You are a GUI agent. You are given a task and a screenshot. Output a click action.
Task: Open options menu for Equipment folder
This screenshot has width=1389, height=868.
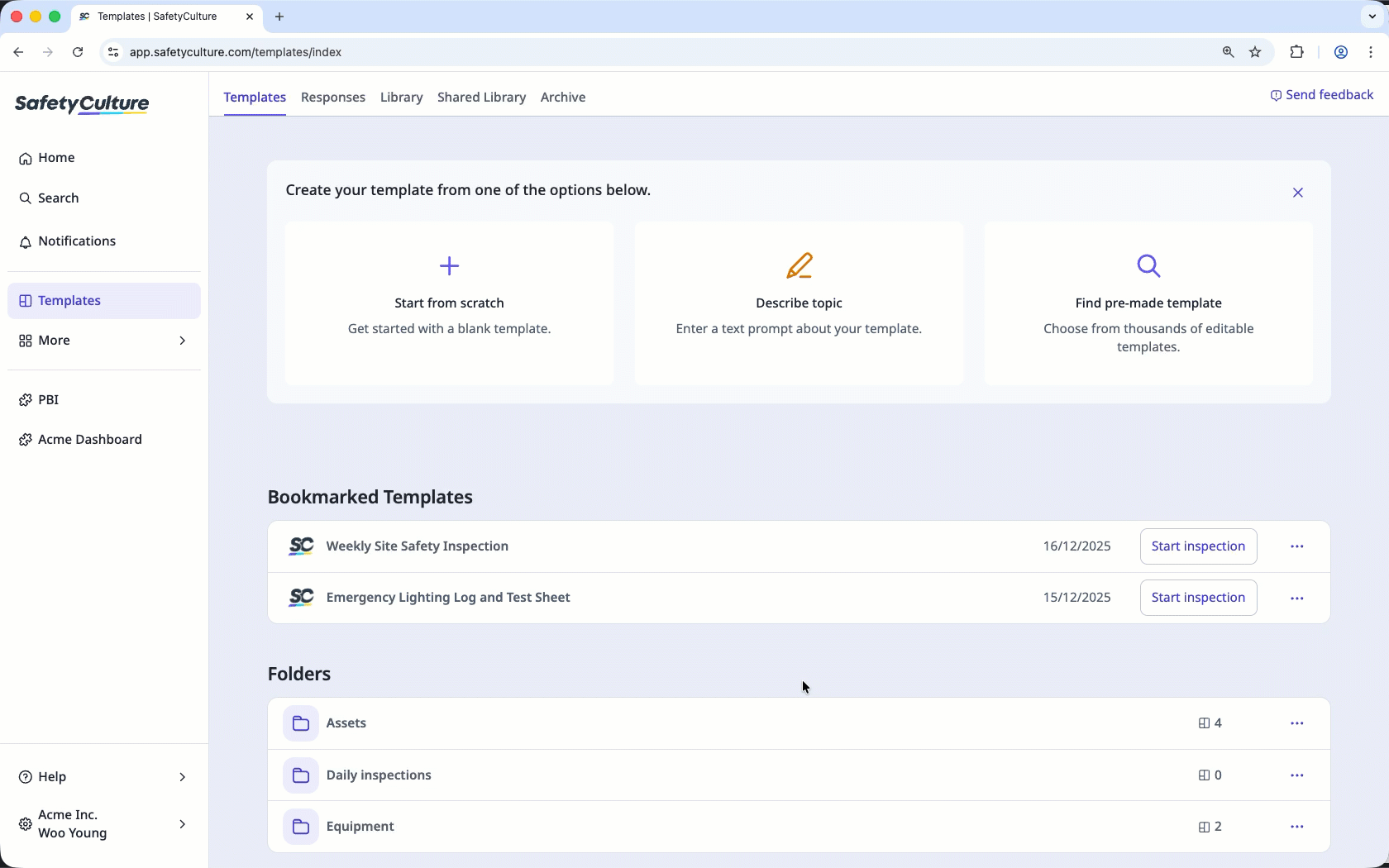(x=1297, y=827)
